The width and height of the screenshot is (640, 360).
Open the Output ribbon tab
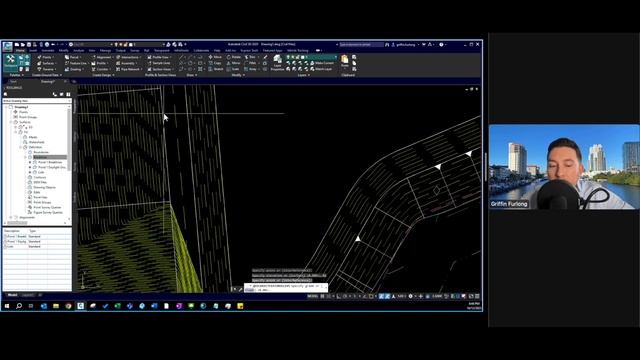[x=120, y=51]
